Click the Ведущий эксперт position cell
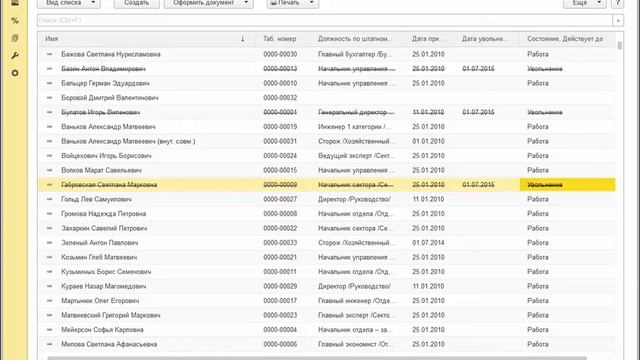The image size is (640, 360). [x=356, y=156]
